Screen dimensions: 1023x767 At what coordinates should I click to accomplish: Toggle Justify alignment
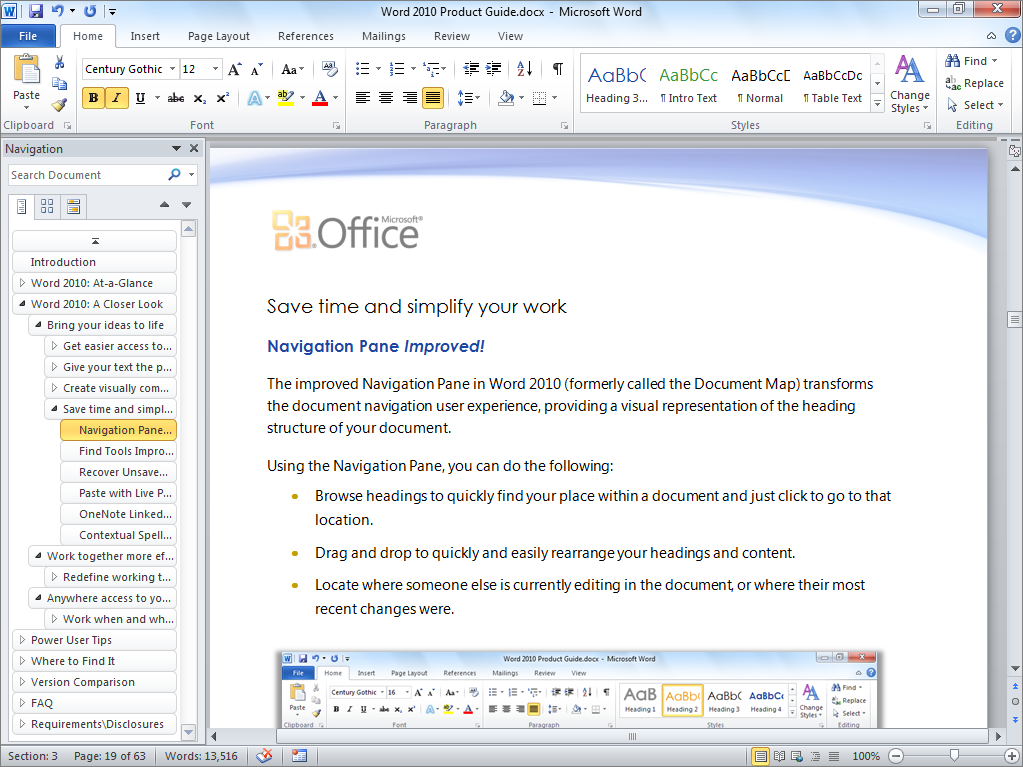433,98
